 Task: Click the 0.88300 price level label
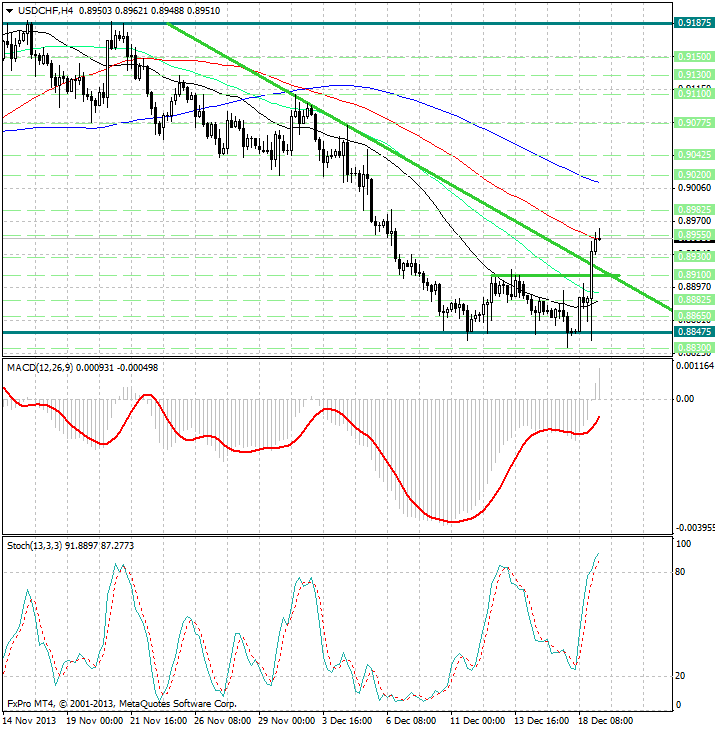[693, 347]
